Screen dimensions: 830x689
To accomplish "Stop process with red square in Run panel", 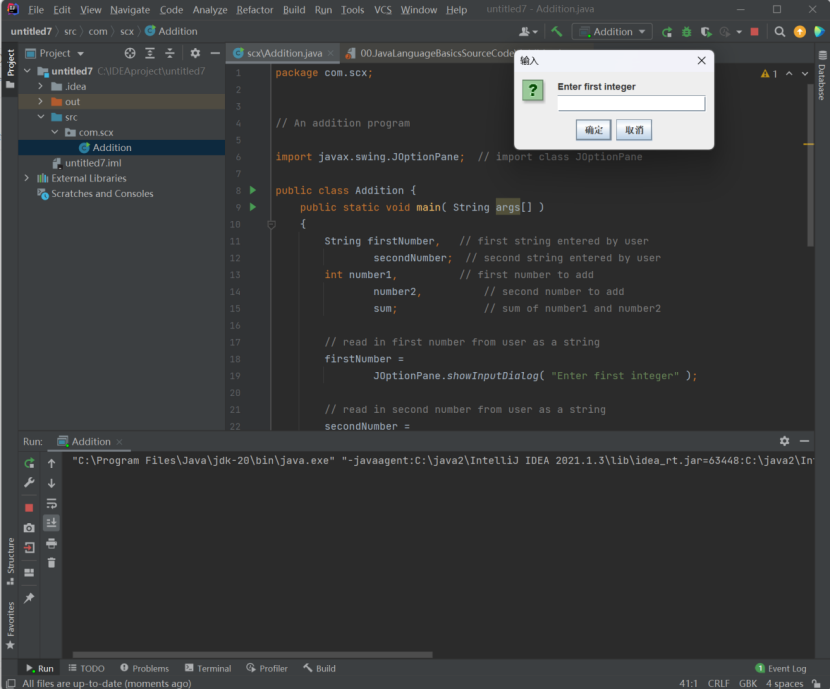I will (29, 507).
